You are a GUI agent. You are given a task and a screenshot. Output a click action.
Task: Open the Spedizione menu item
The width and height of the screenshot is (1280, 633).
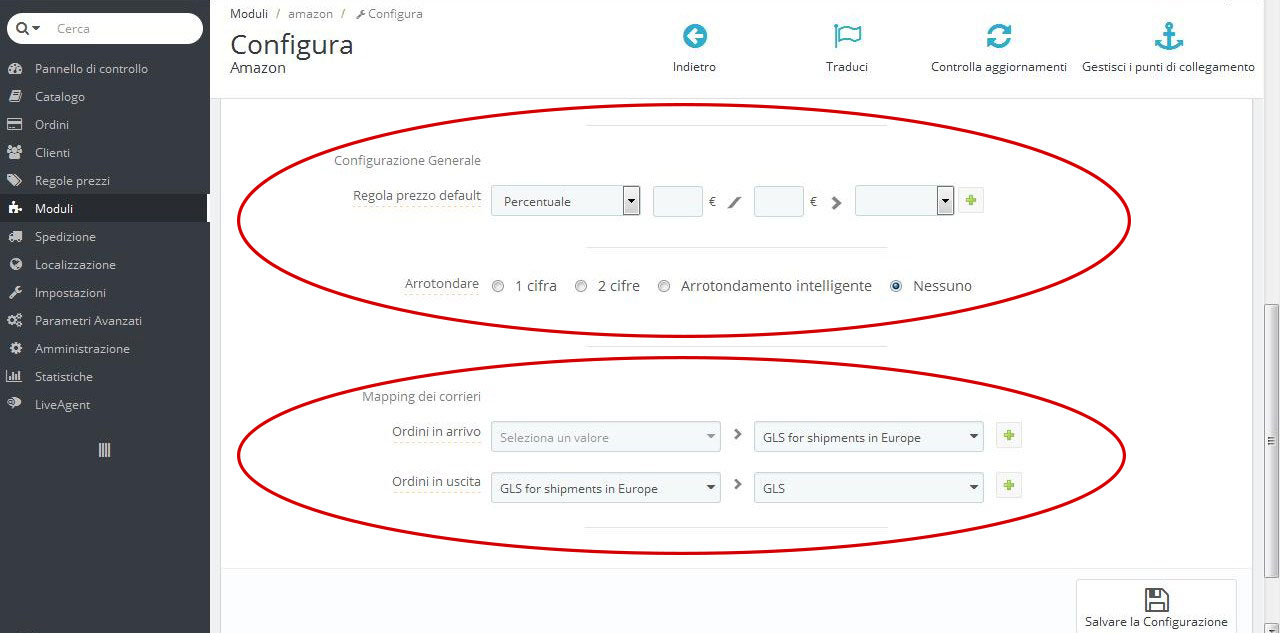[104, 237]
